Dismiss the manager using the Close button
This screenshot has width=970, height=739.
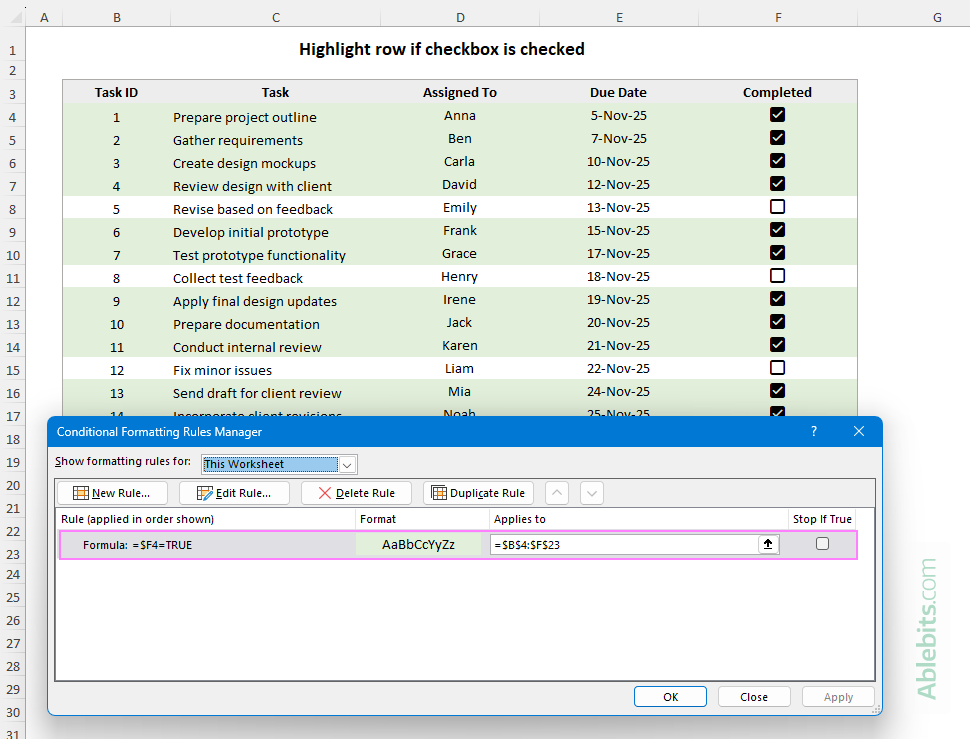click(754, 696)
